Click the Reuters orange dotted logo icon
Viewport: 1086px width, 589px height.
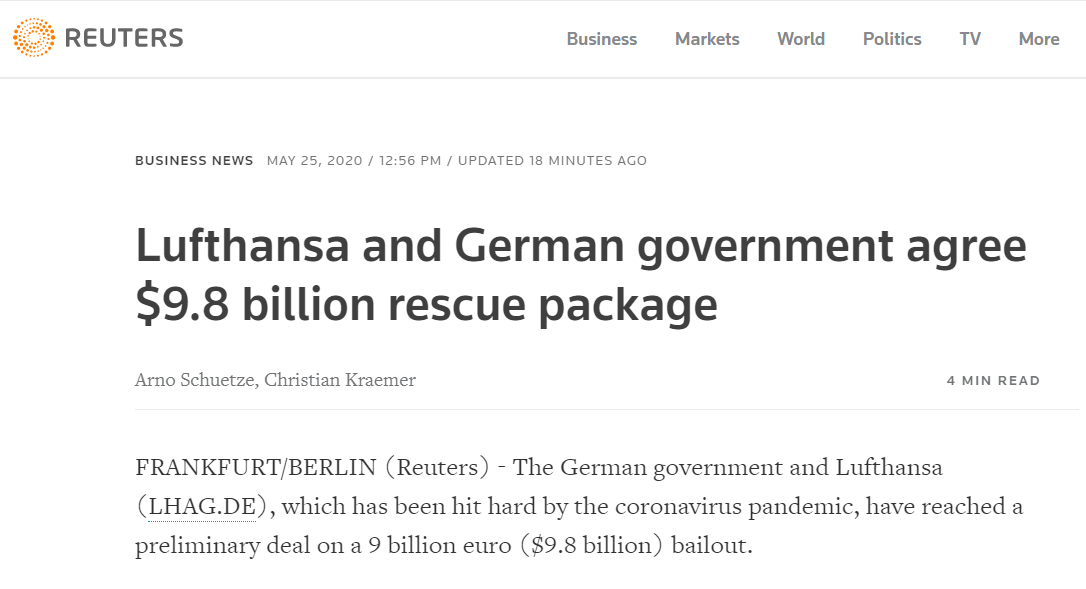34,39
